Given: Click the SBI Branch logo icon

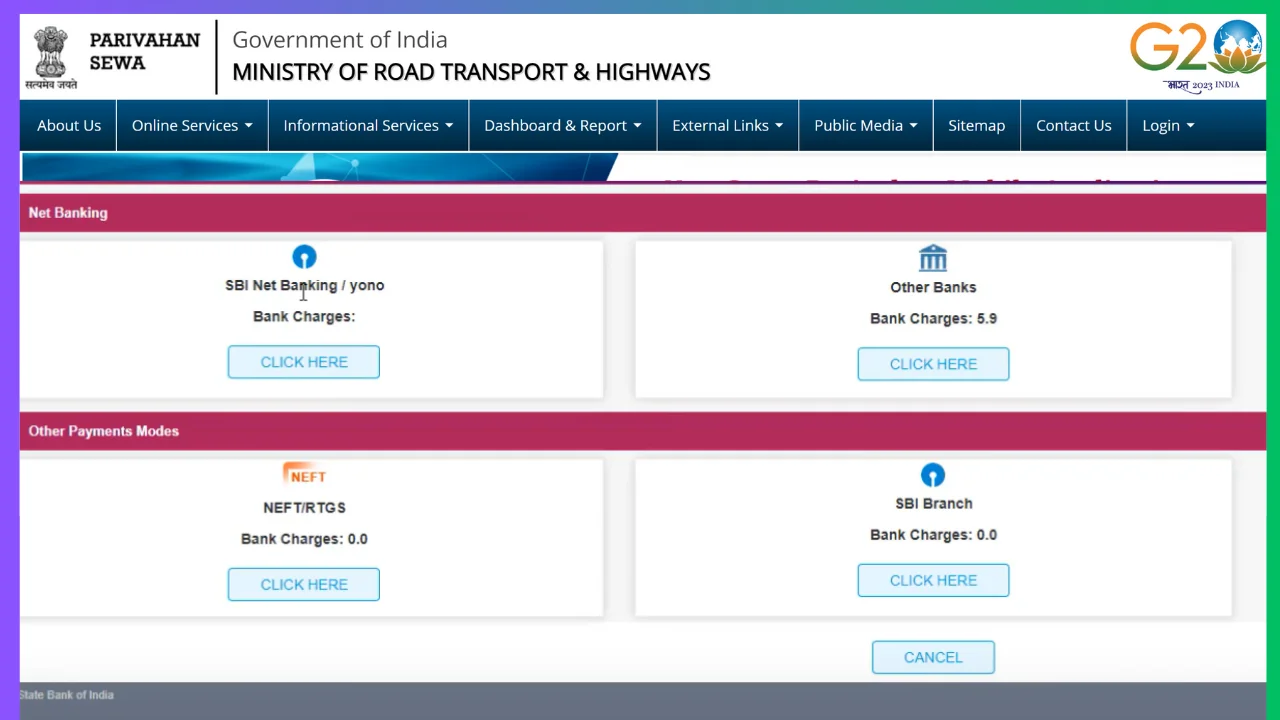Looking at the screenshot, I should tap(933, 475).
